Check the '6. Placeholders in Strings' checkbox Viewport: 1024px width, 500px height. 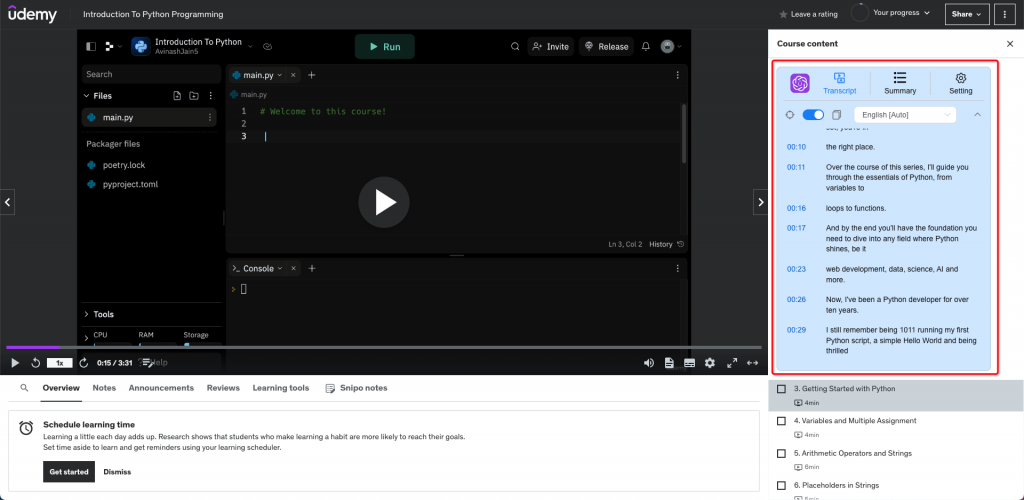(x=781, y=486)
